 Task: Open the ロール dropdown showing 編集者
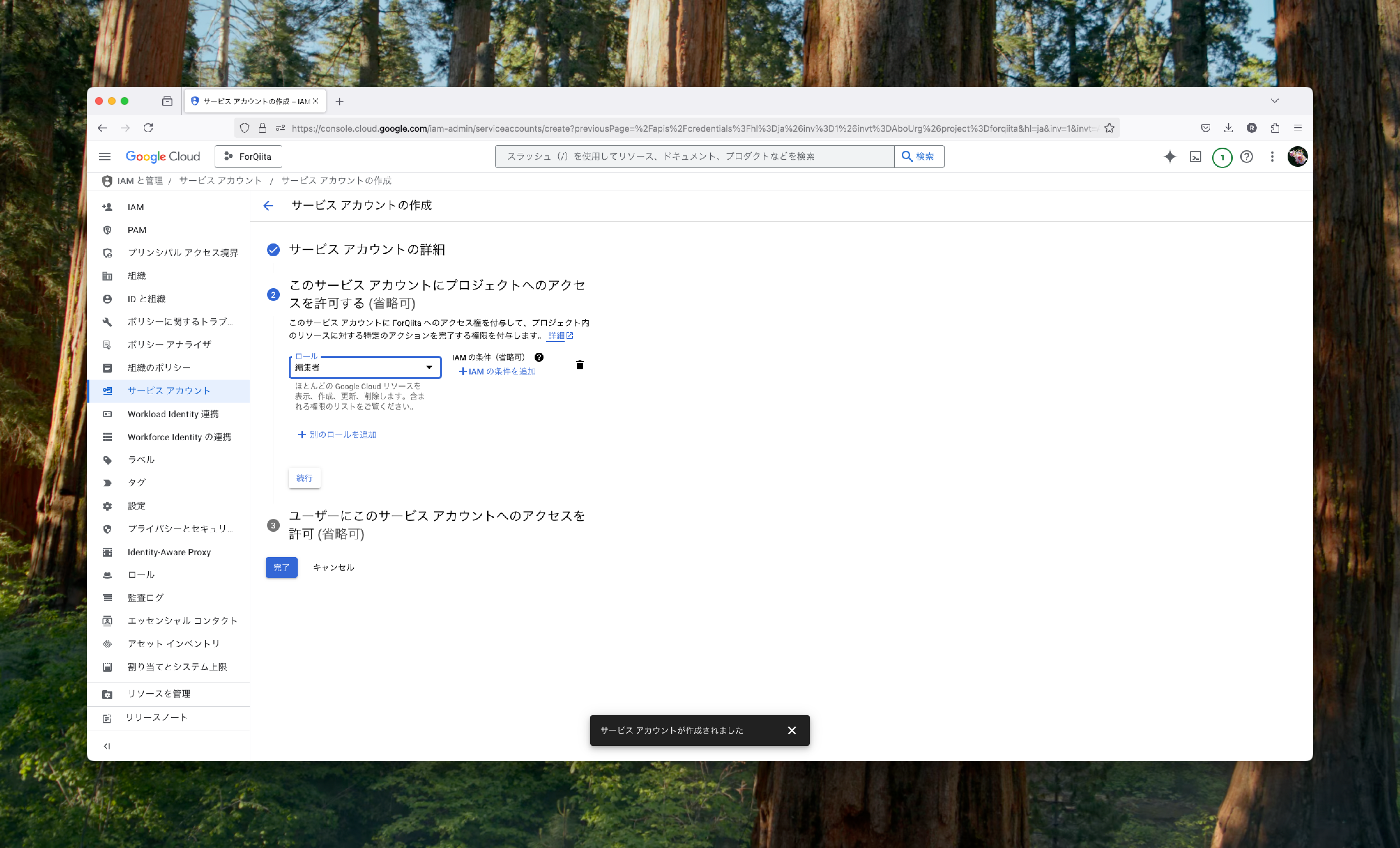[x=365, y=367]
